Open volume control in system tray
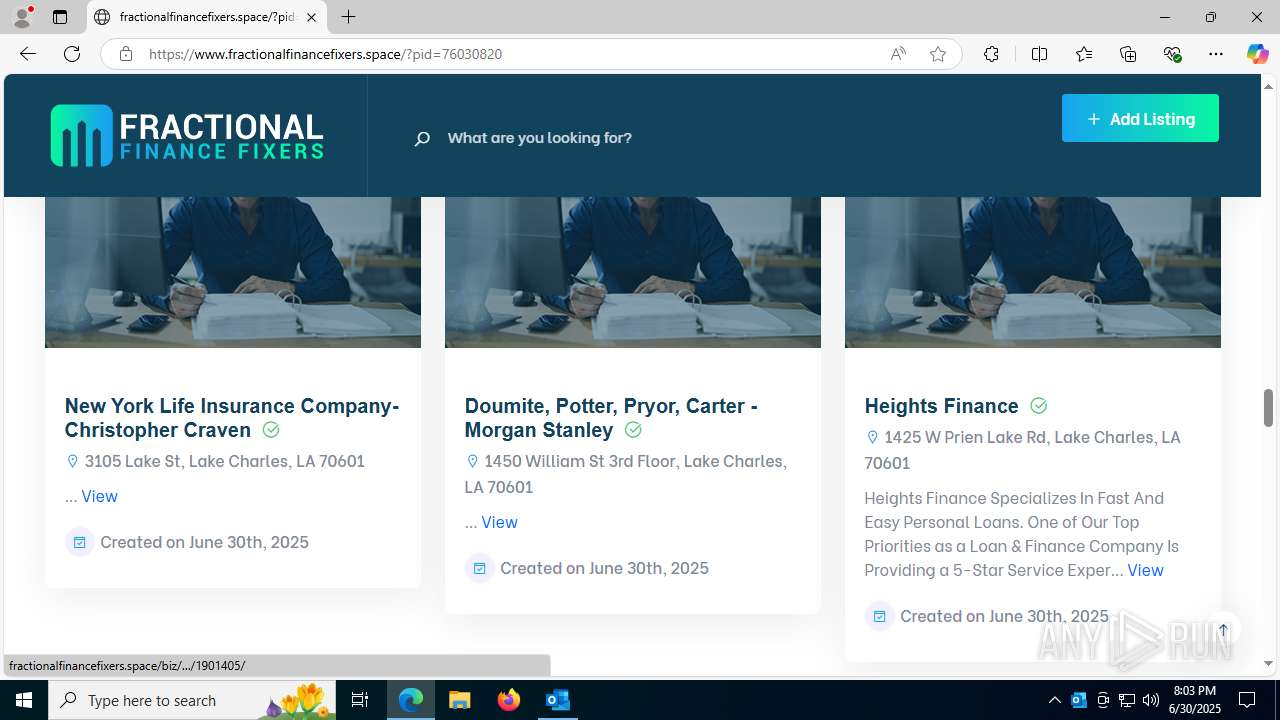1280x720 pixels. pos(1151,700)
